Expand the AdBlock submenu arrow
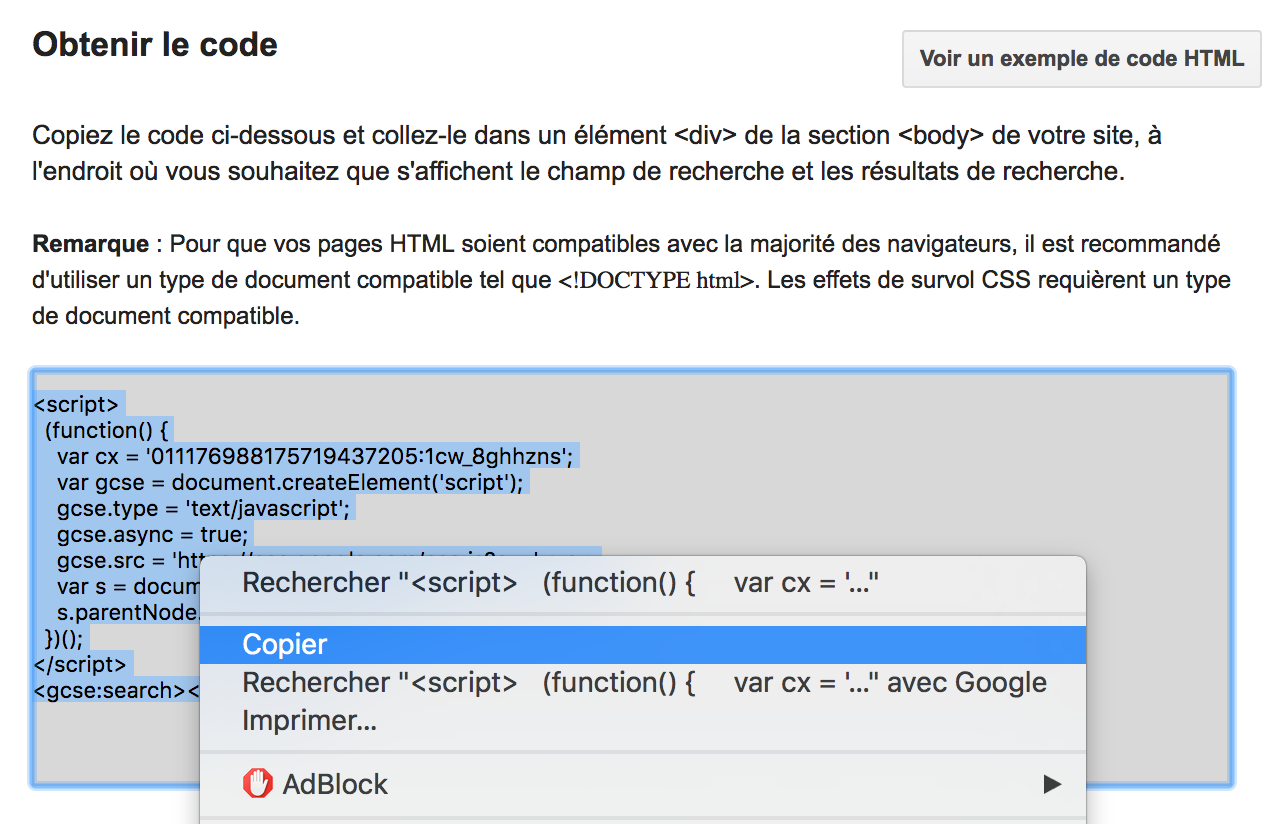 pyautogui.click(x=1052, y=784)
